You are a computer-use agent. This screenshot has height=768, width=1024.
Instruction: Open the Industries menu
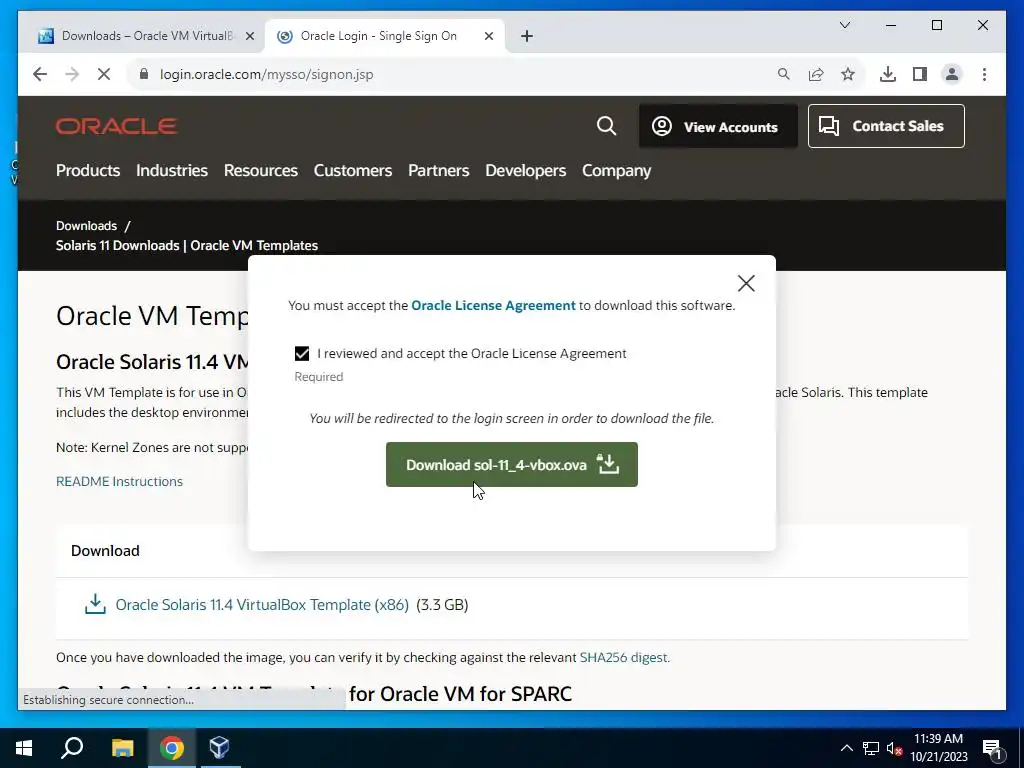(172, 170)
